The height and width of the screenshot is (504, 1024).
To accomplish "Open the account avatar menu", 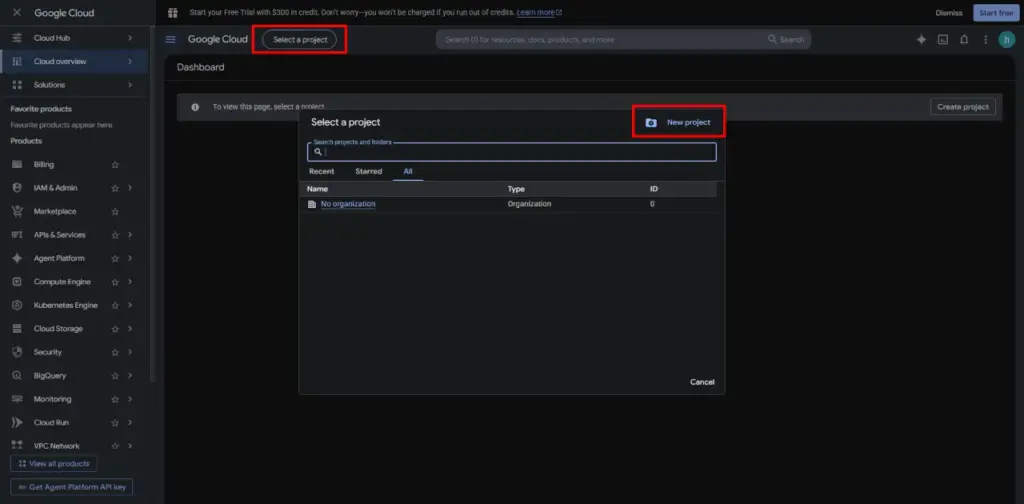I will coord(1006,40).
